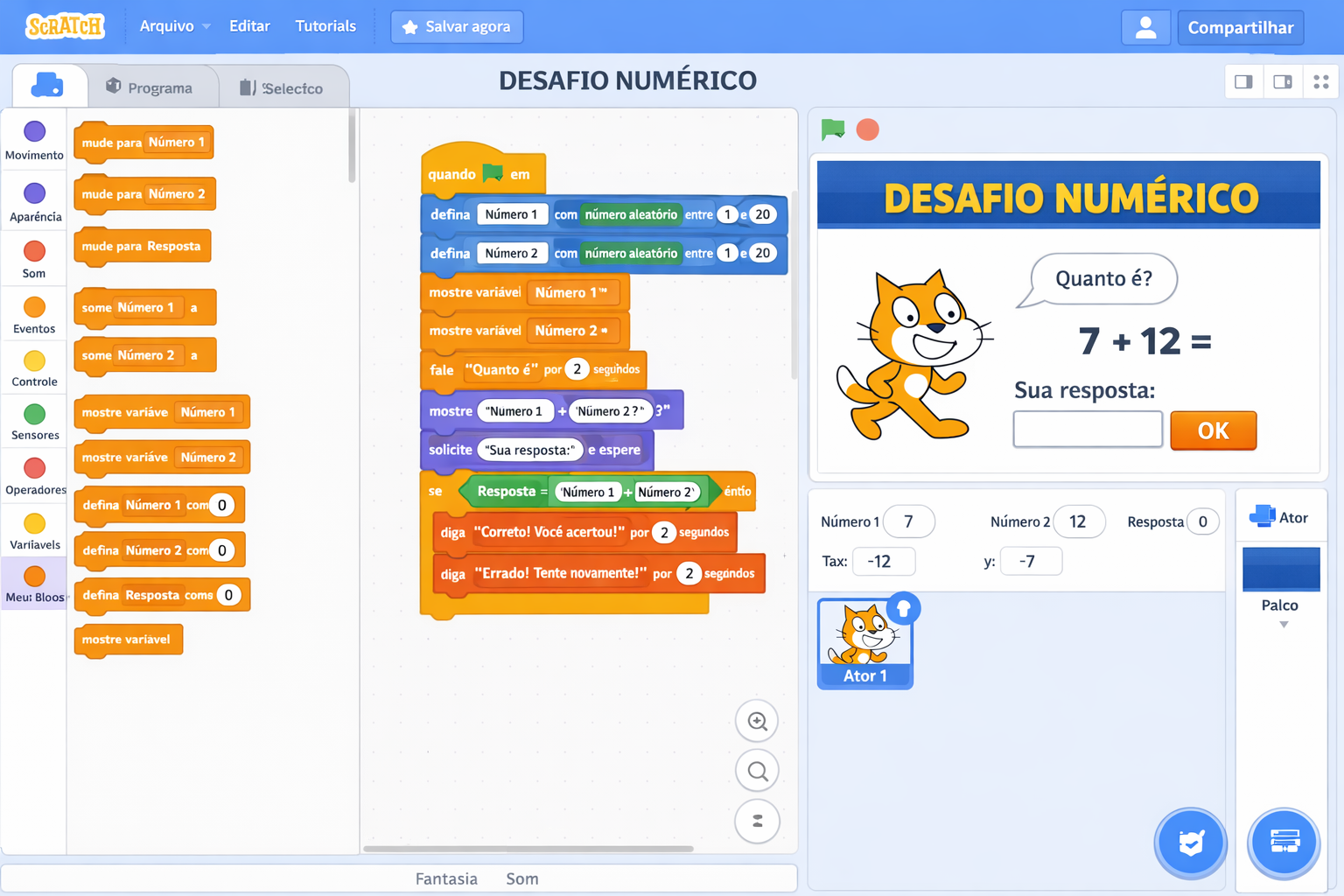The width and height of the screenshot is (1344, 896).
Task: Click the Salvar agora button
Action: click(456, 26)
